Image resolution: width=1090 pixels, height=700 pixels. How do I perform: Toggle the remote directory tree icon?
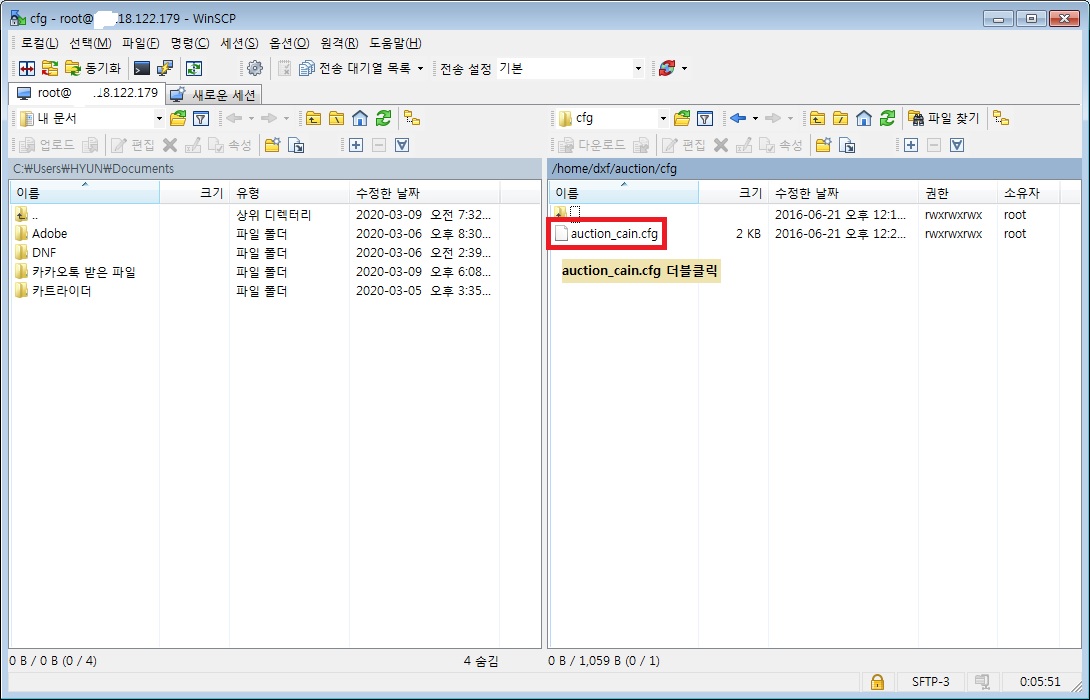pos(1001,119)
